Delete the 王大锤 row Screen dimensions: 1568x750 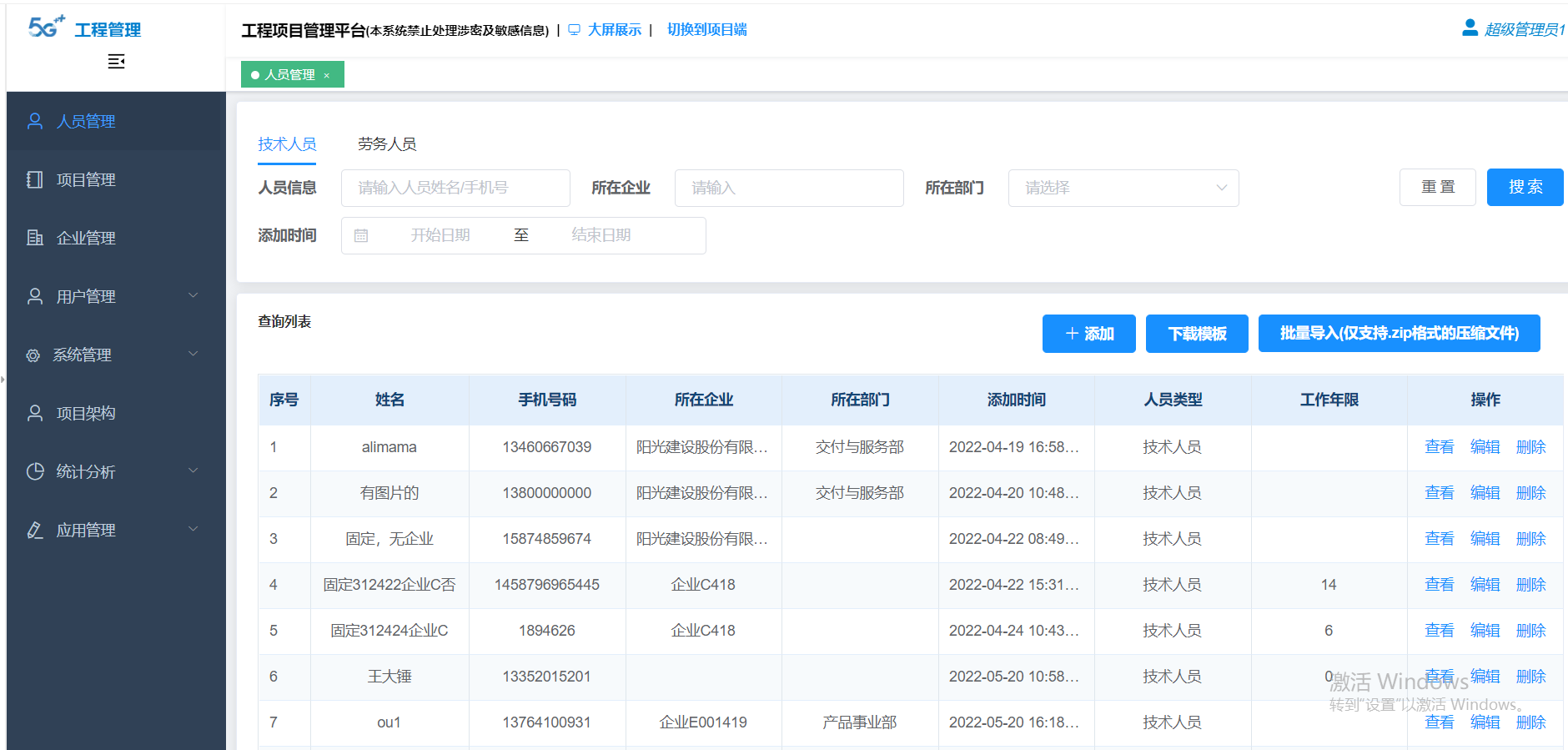(1531, 677)
